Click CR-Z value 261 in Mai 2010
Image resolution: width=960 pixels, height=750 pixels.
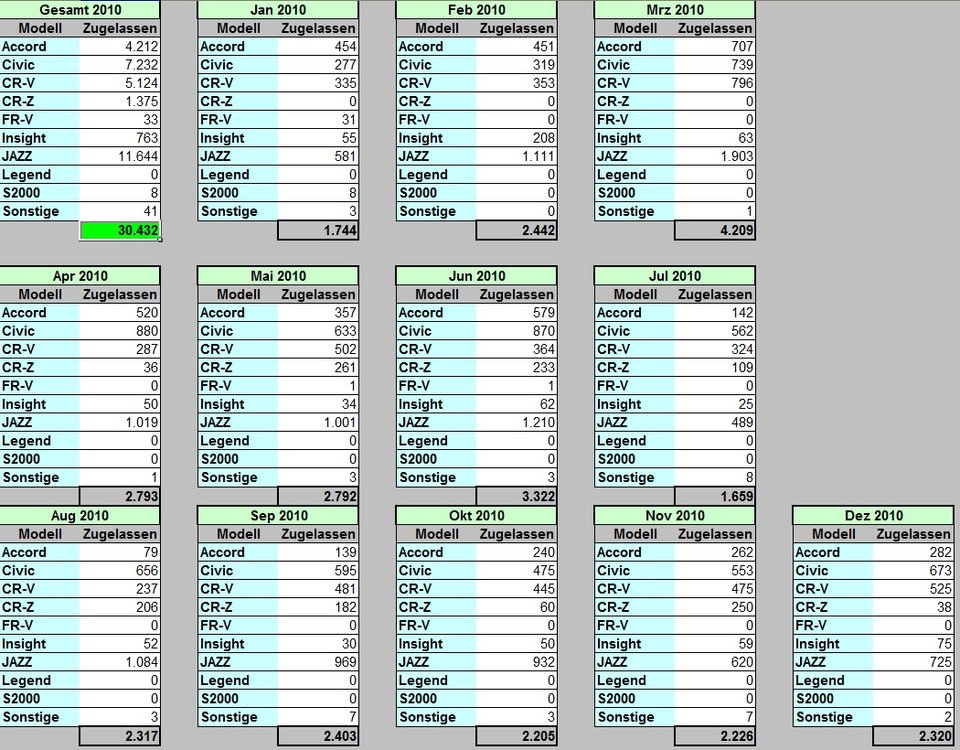318,368
